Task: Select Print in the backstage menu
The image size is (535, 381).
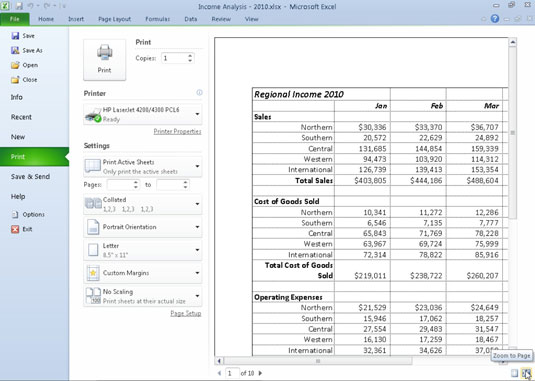Action: pos(34,157)
